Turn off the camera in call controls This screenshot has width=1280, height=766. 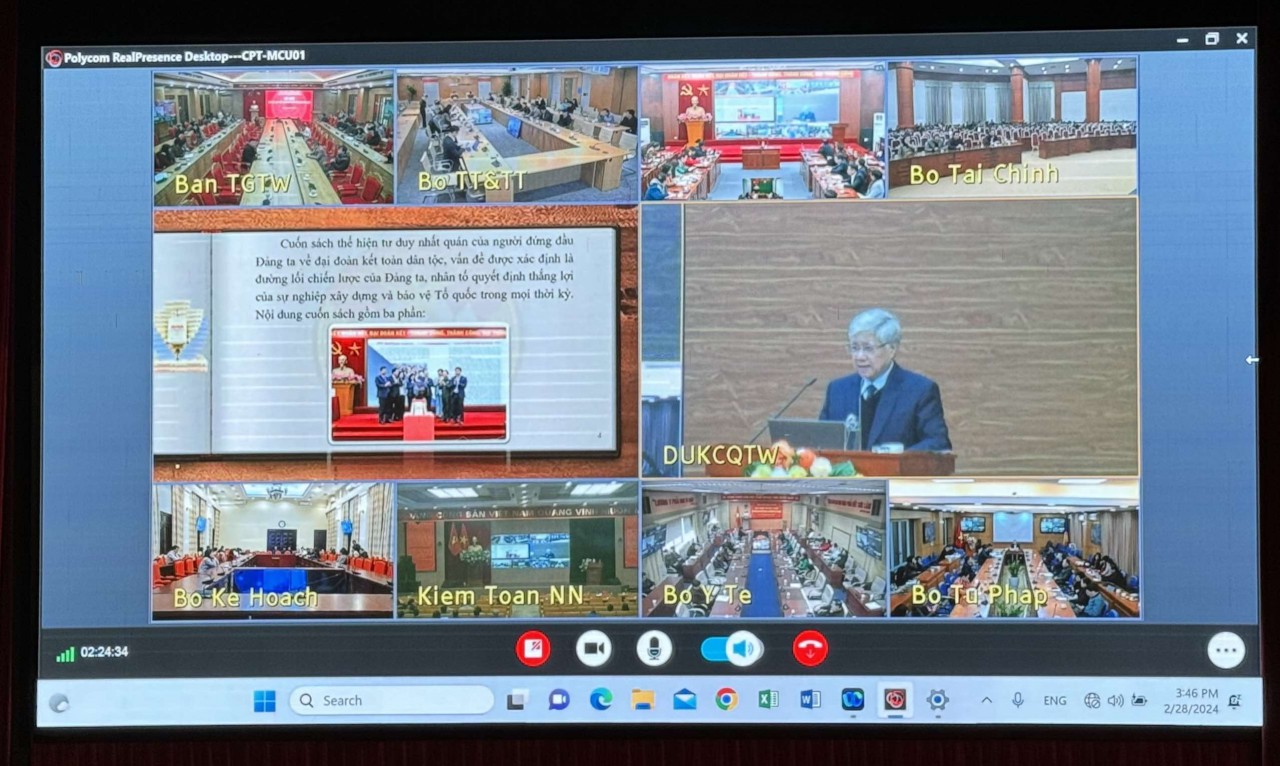pos(593,649)
